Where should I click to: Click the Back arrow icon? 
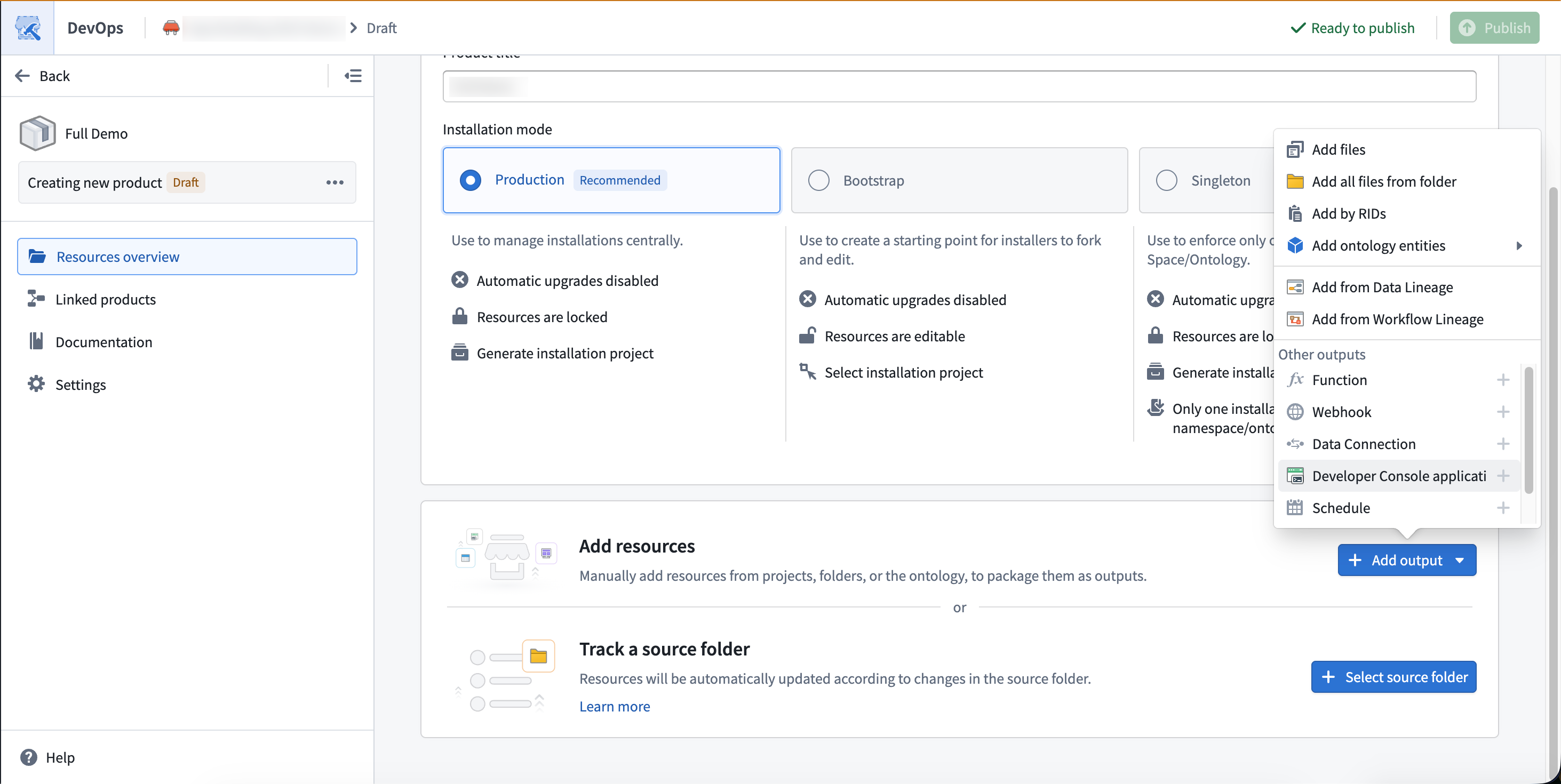pos(22,76)
